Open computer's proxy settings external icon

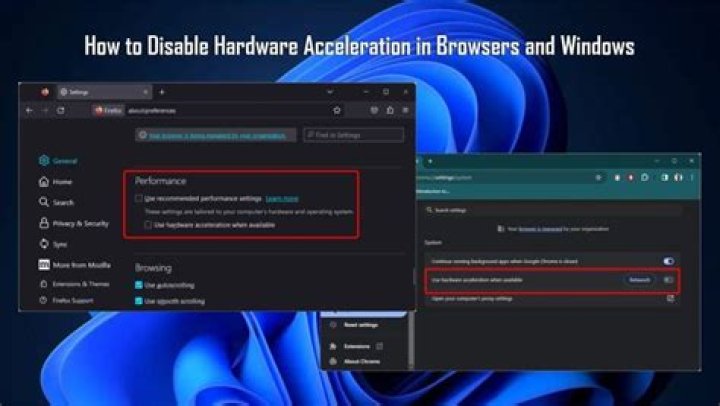pyautogui.click(x=670, y=299)
